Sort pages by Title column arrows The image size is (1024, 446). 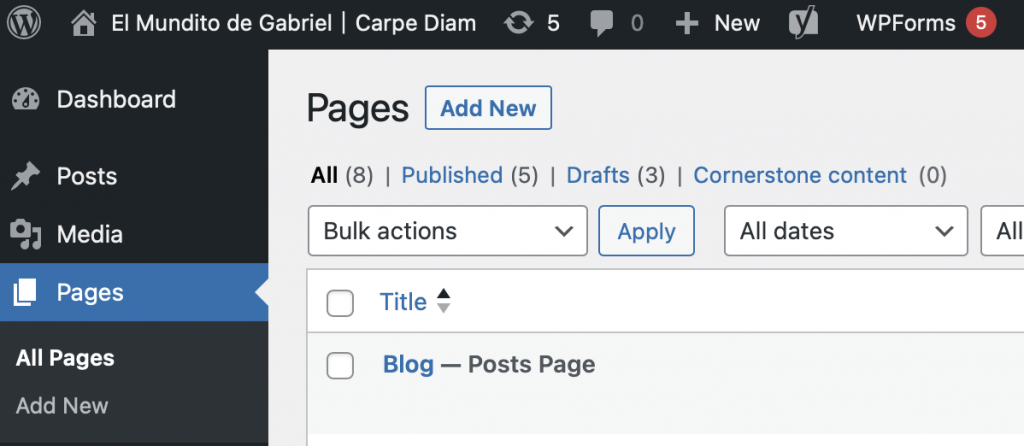pyautogui.click(x=444, y=301)
